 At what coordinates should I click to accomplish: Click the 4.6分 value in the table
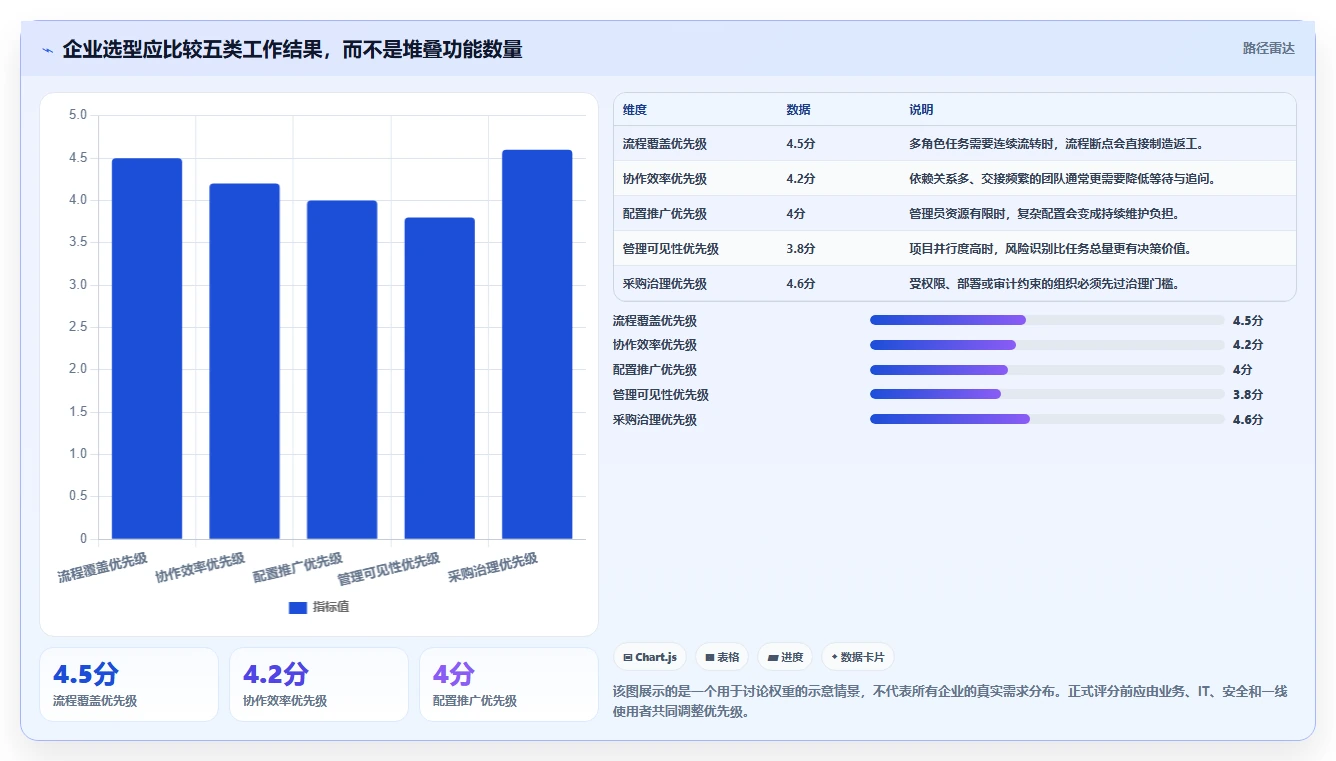[801, 284]
